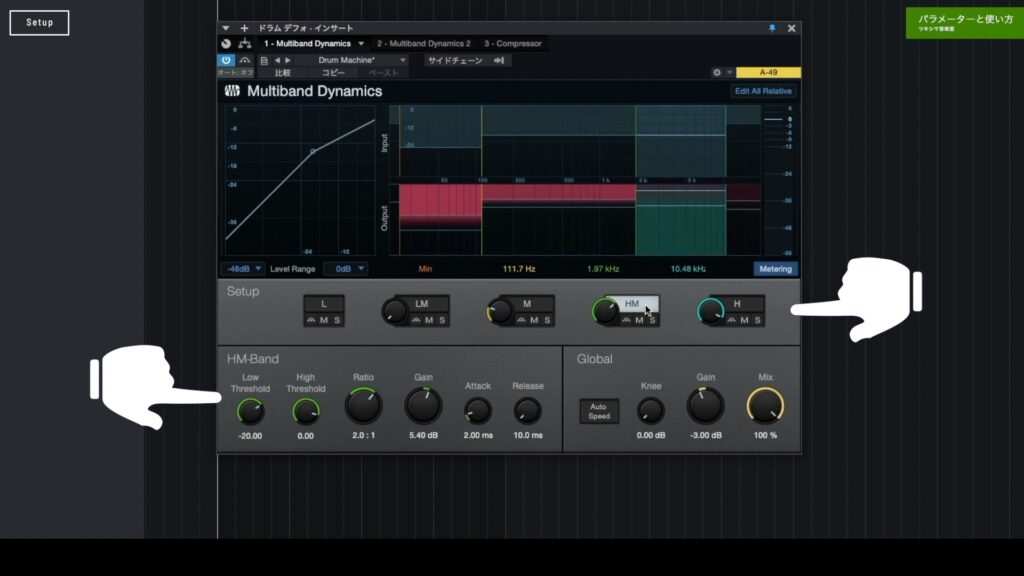Click the sidechain input arrow icon

(x=499, y=60)
